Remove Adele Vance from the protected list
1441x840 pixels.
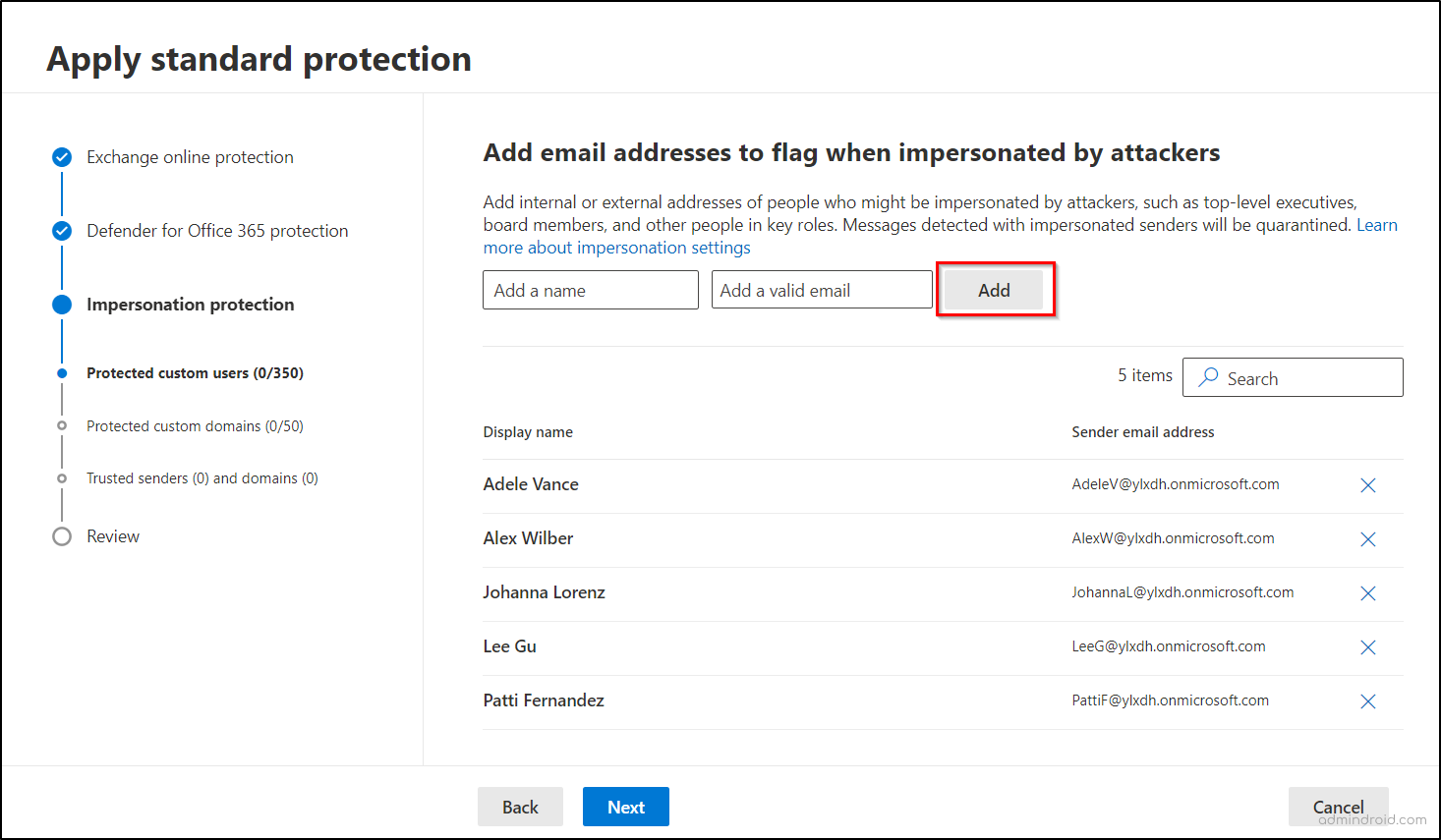(x=1367, y=485)
